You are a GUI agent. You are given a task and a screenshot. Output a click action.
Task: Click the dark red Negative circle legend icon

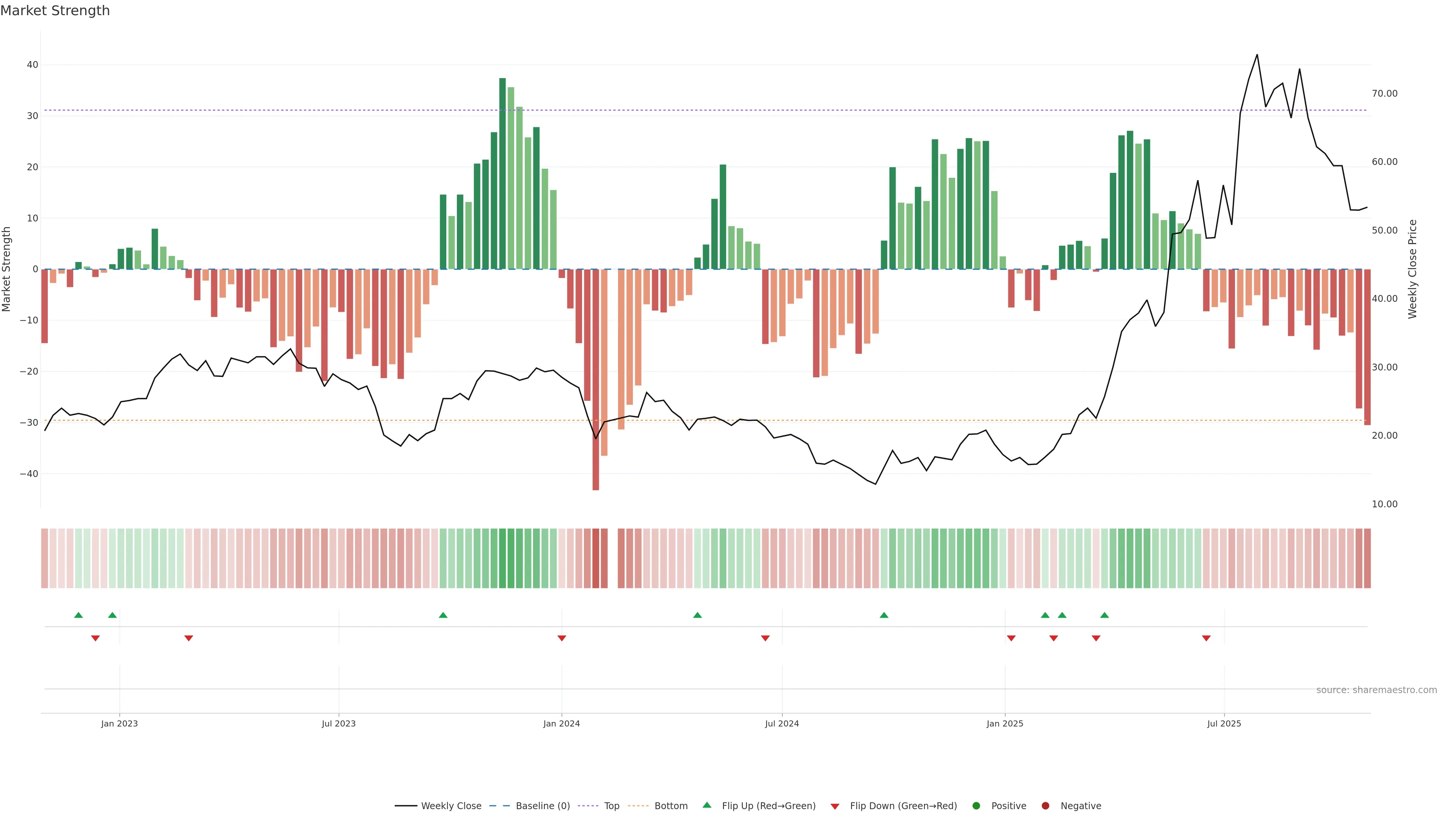[1045, 805]
